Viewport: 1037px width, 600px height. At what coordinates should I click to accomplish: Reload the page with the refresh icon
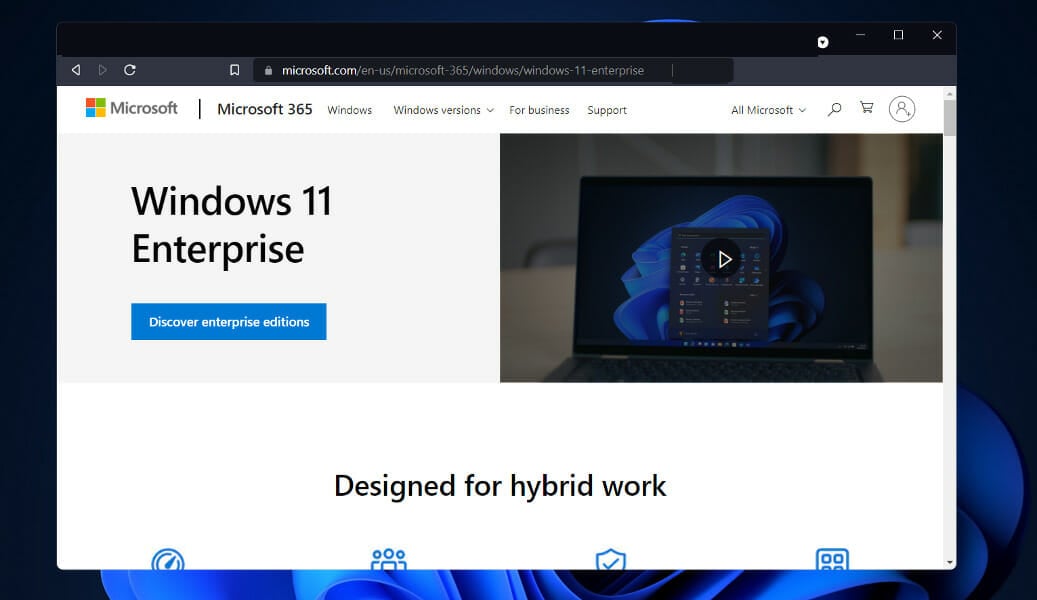point(129,70)
